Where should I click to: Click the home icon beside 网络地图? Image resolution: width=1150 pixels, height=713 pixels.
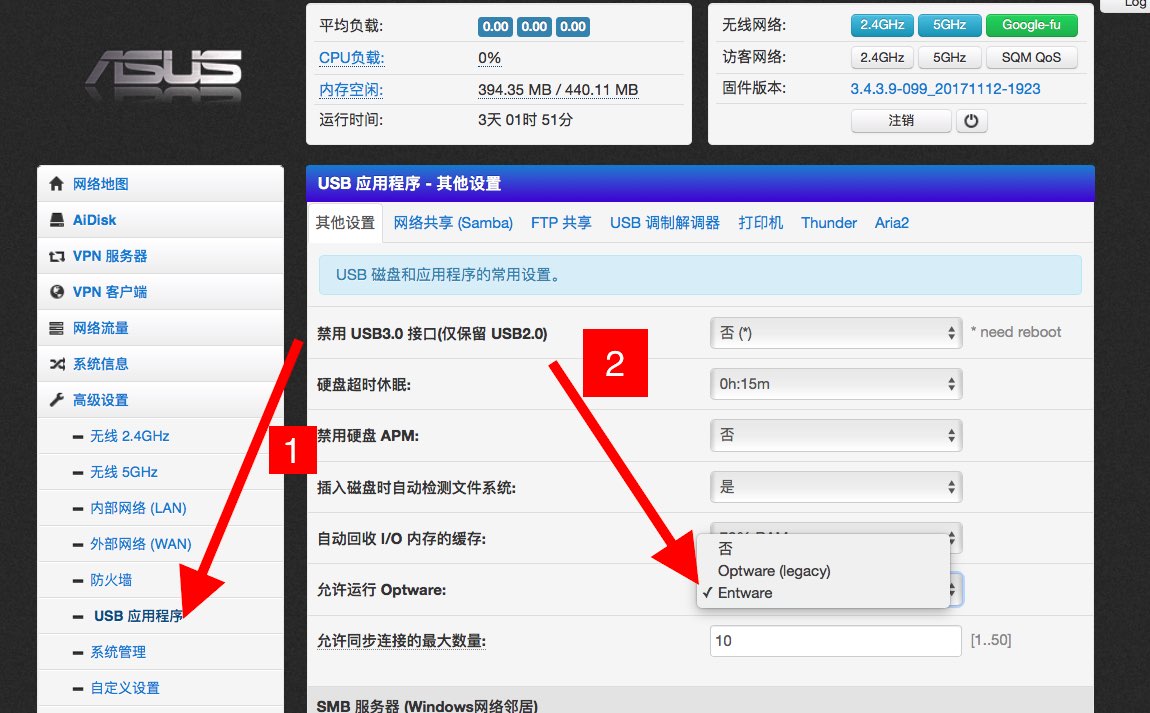[x=56, y=183]
